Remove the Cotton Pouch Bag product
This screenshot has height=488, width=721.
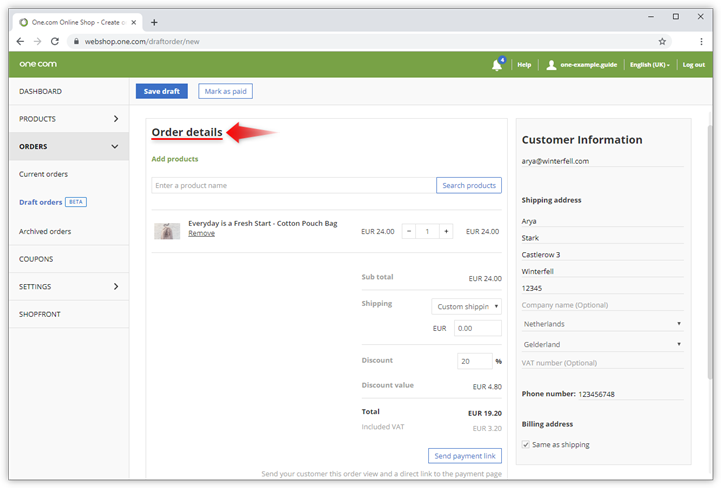[201, 234]
